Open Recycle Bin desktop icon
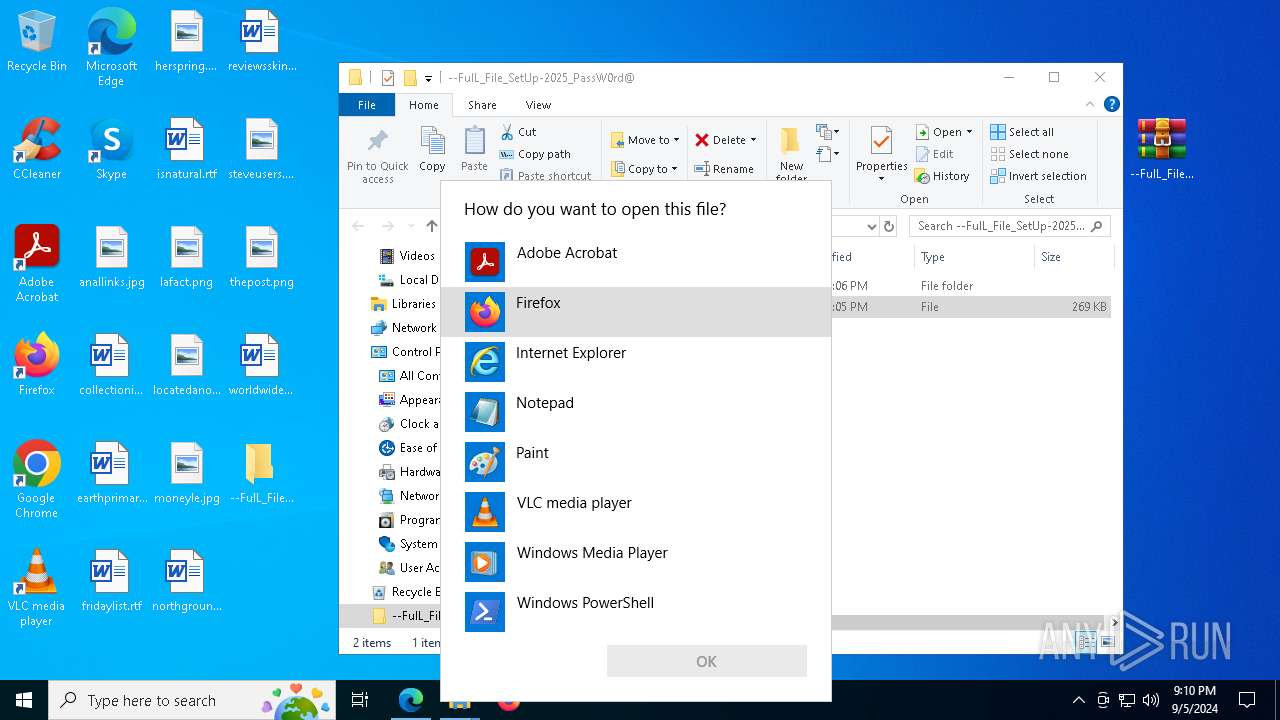Viewport: 1280px width, 720px height. pos(36,43)
